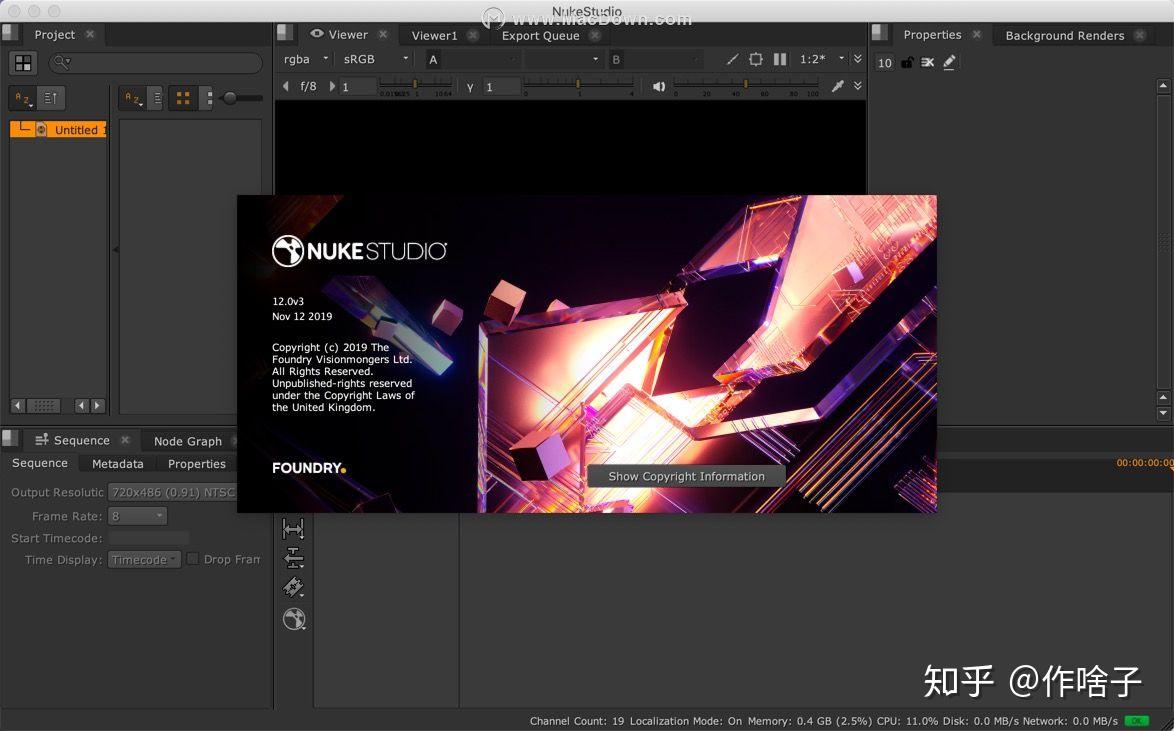1174x731 pixels.
Task: Select the Metadata sub-tab
Action: coord(118,464)
